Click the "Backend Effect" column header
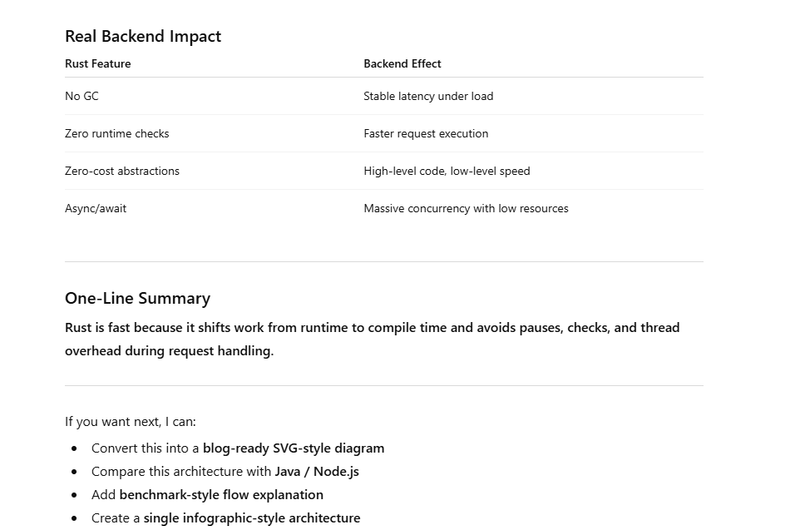The width and height of the screenshot is (800, 526). [x=402, y=64]
